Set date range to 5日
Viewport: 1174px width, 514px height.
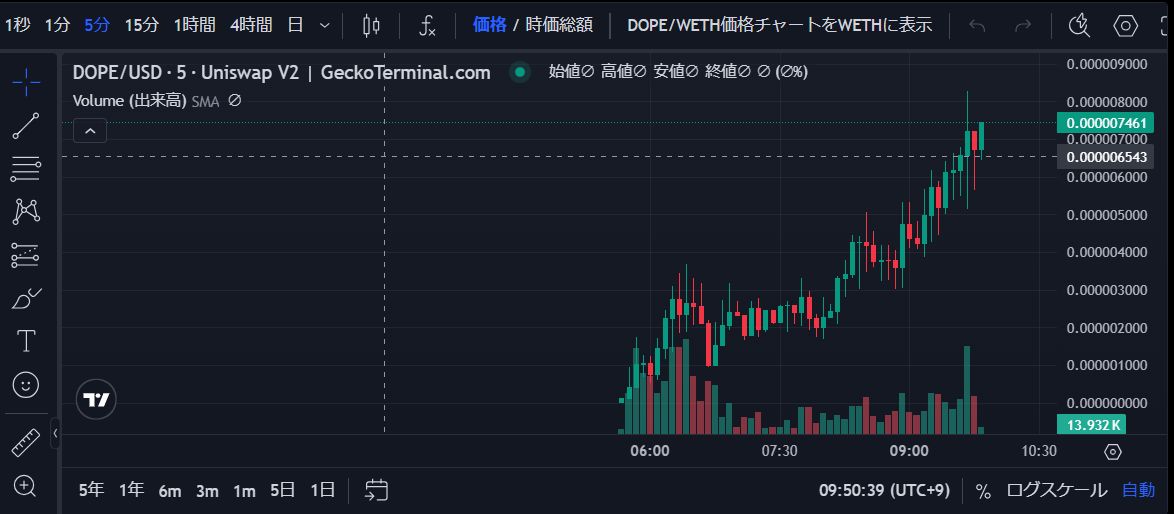coord(282,491)
